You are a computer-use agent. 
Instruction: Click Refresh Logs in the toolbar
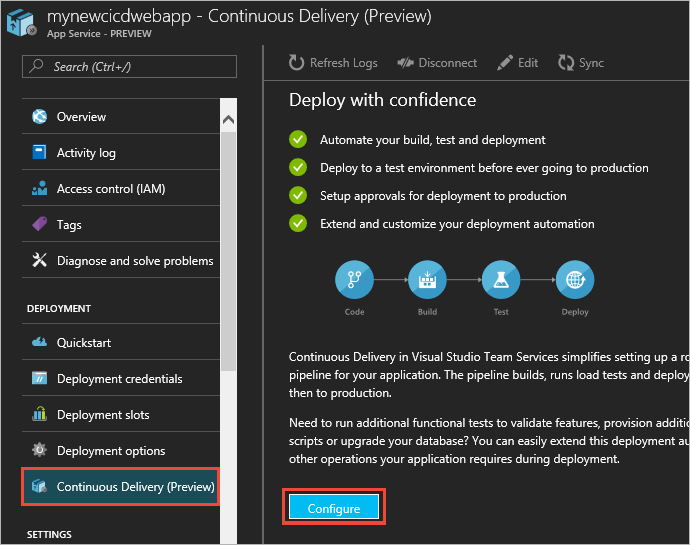[333, 63]
